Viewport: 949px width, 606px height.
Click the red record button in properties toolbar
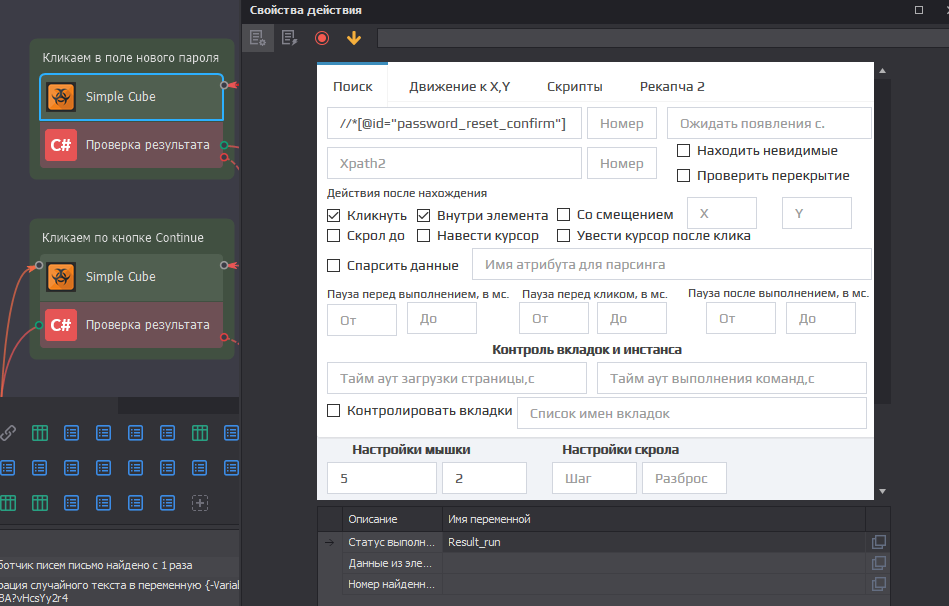click(x=321, y=38)
